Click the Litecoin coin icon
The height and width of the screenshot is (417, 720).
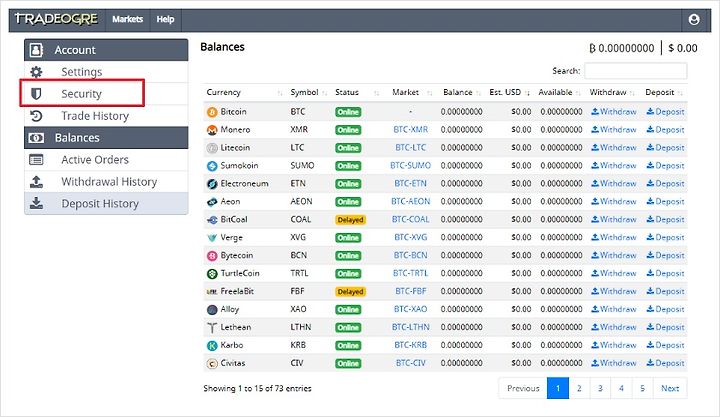(212, 148)
